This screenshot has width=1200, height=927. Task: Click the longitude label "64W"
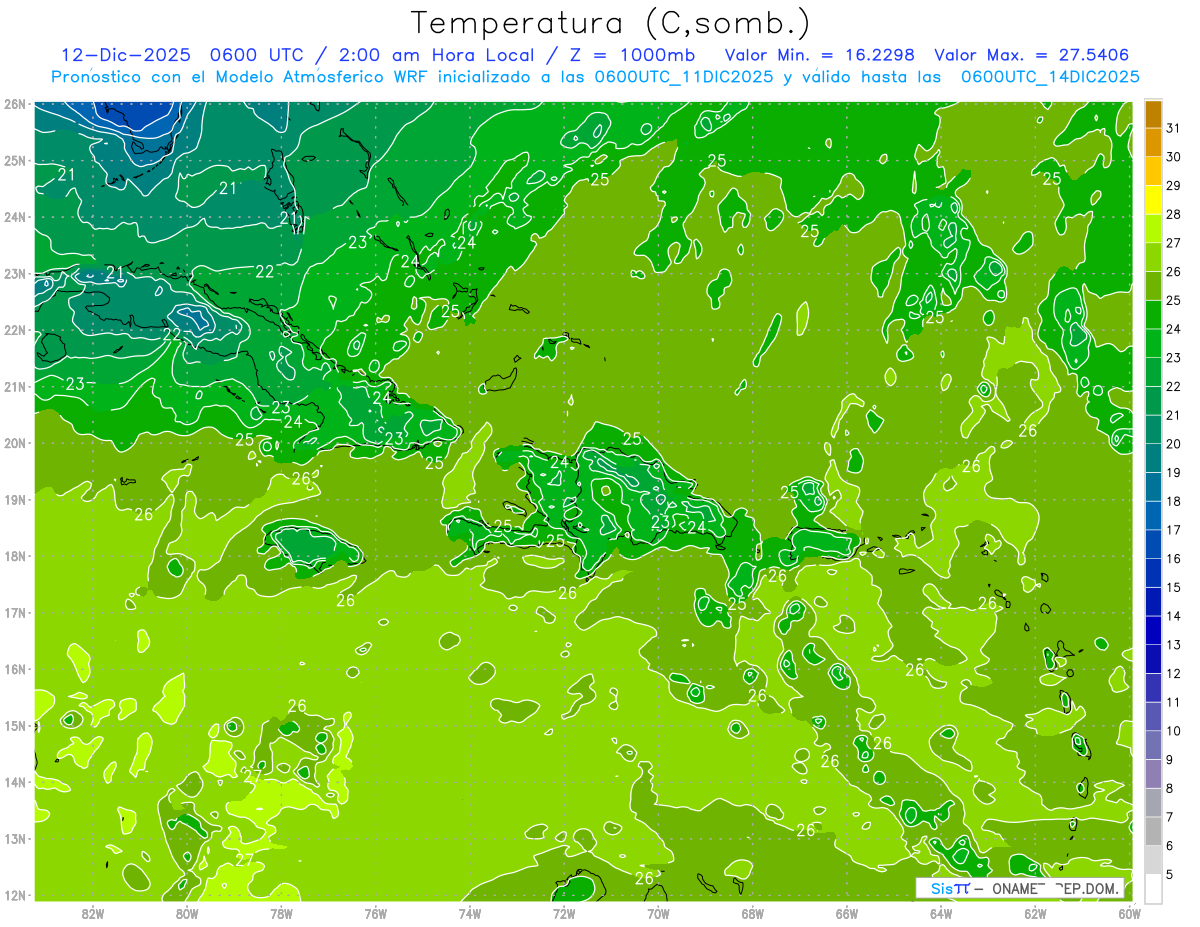point(941,912)
